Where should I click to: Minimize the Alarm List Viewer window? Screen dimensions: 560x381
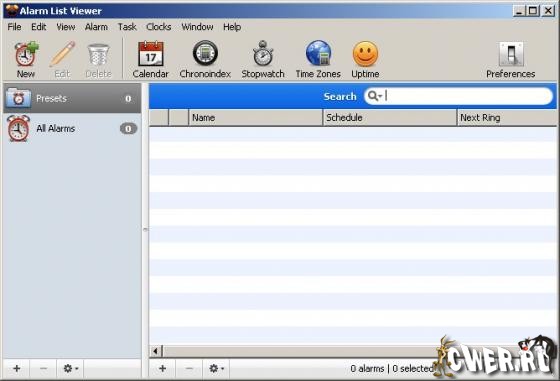[x=519, y=11]
